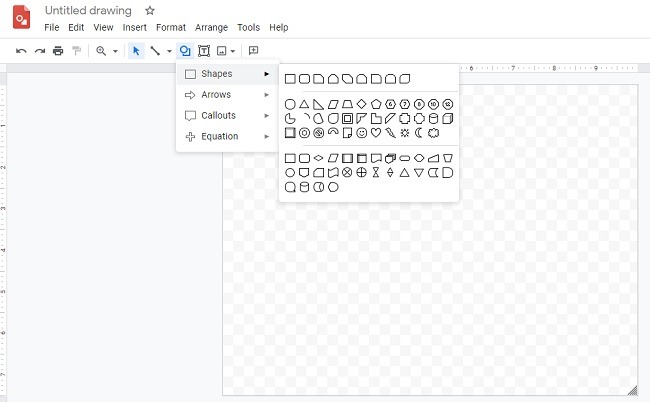Click the Zoom magnifier tool

click(101, 51)
